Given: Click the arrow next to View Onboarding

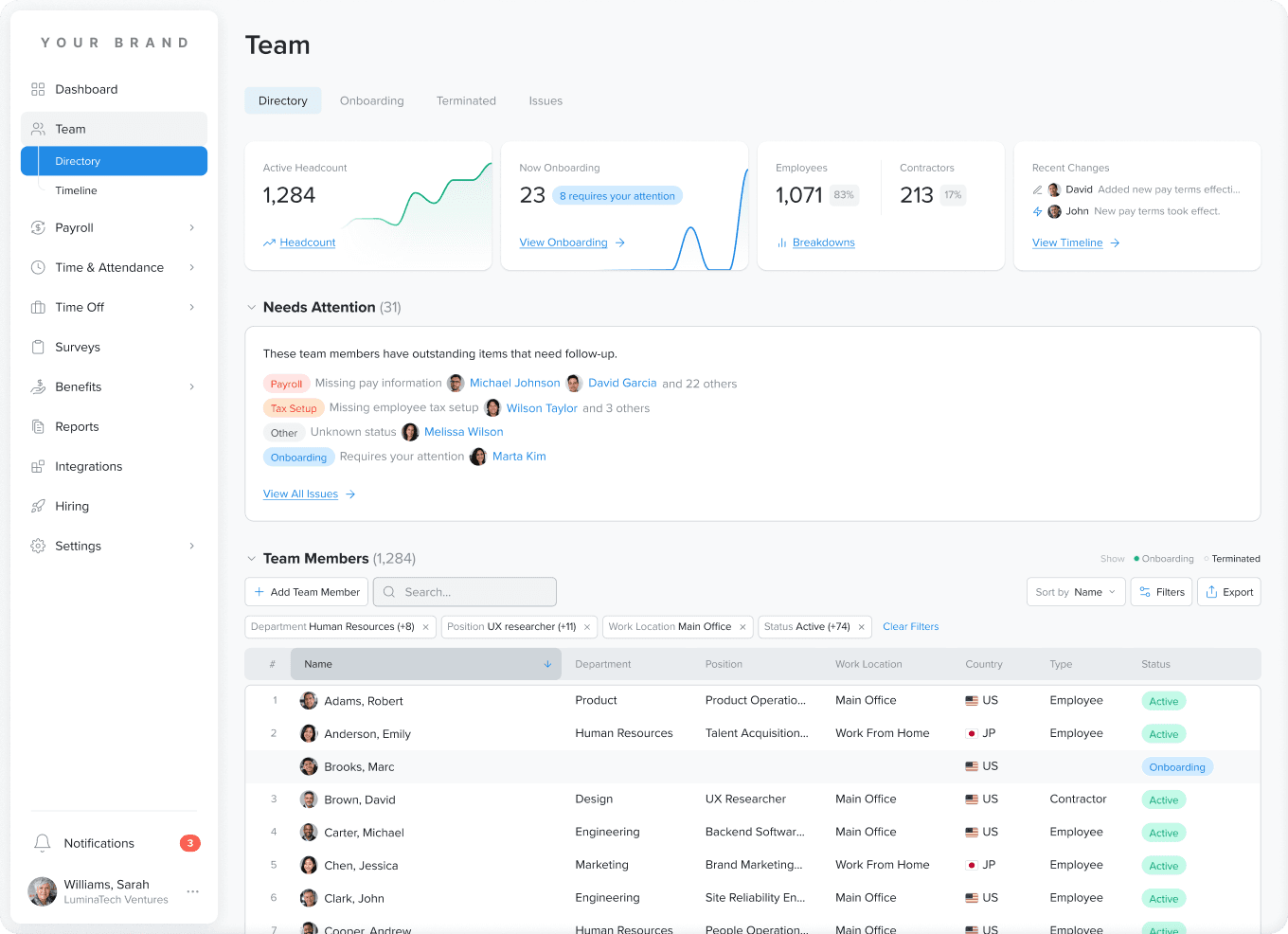Looking at the screenshot, I should 620,243.
